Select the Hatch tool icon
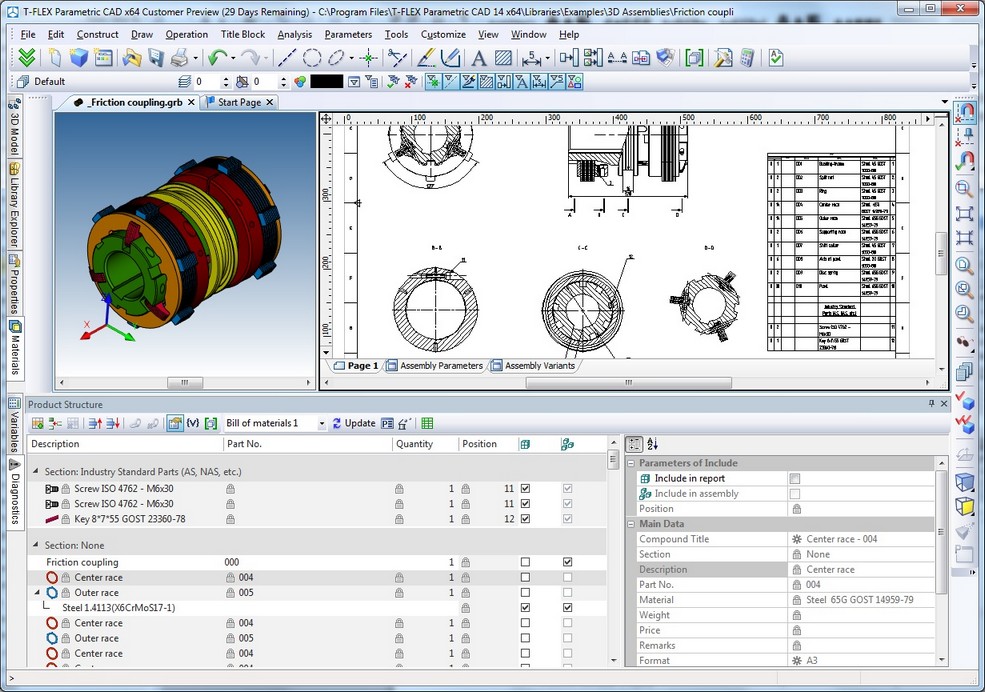 [504, 58]
